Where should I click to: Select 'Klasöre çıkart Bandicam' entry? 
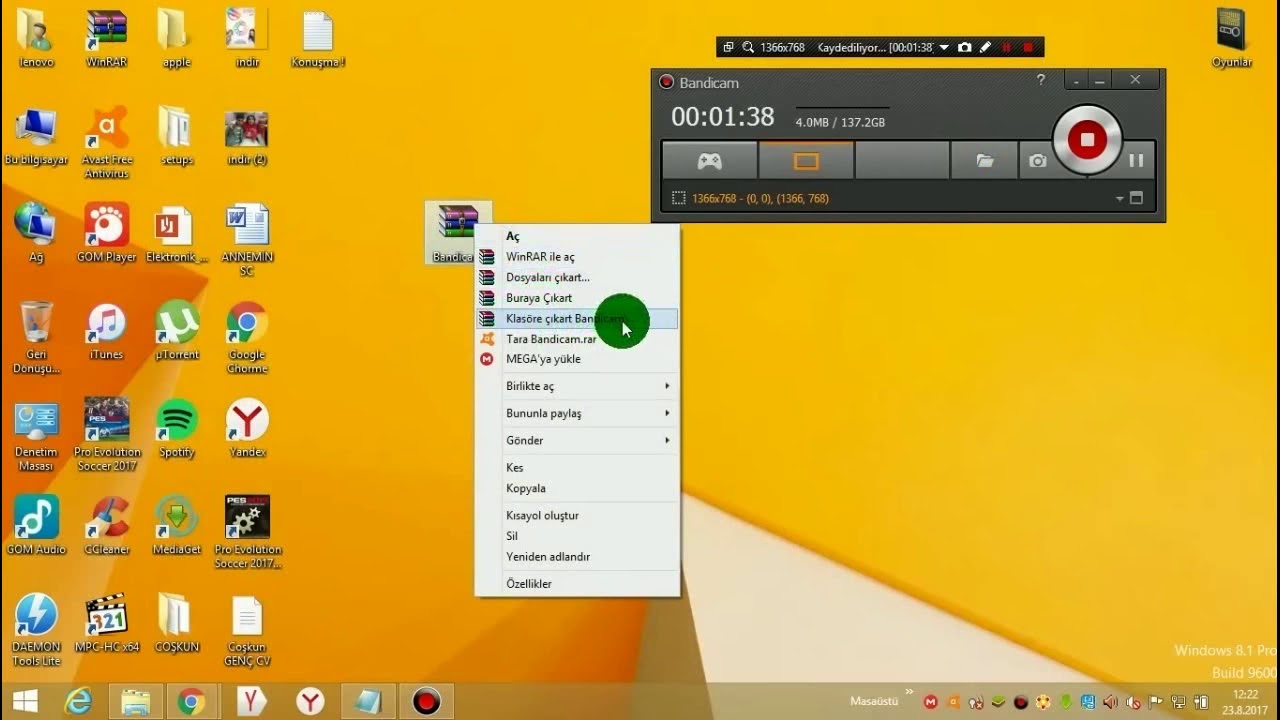[x=578, y=318]
